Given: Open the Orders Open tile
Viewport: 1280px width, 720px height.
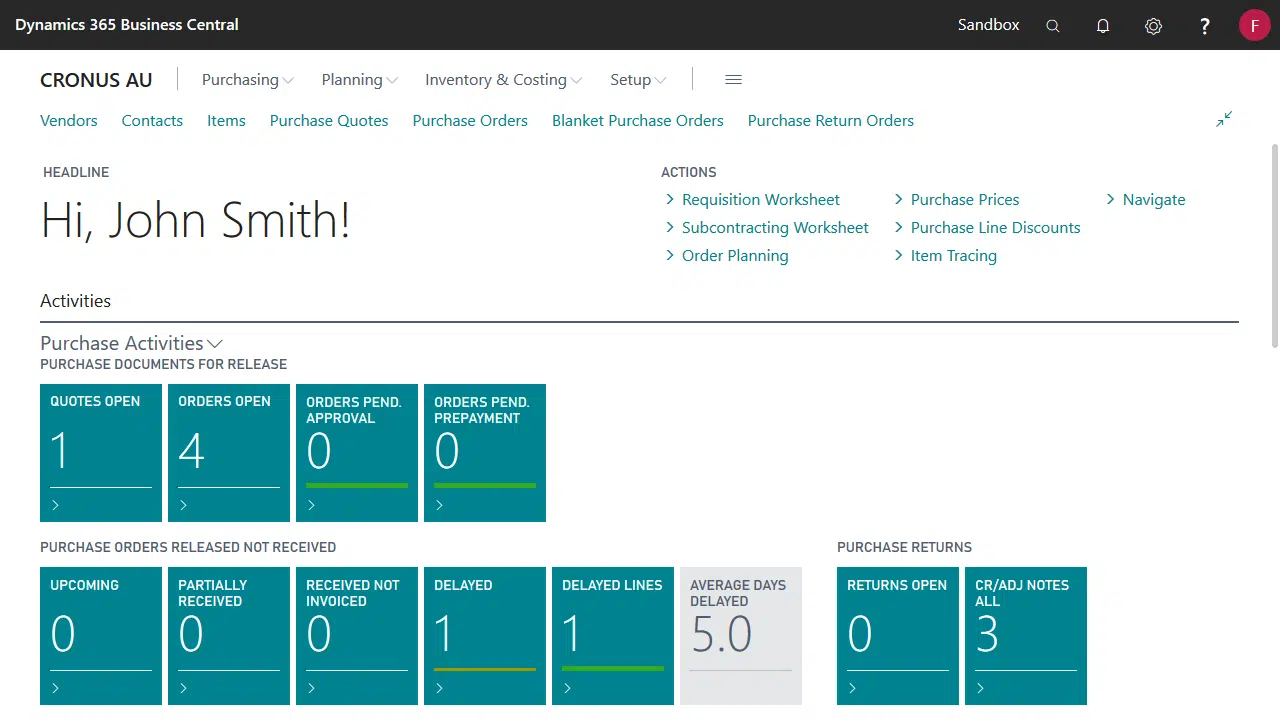Looking at the screenshot, I should pos(229,452).
